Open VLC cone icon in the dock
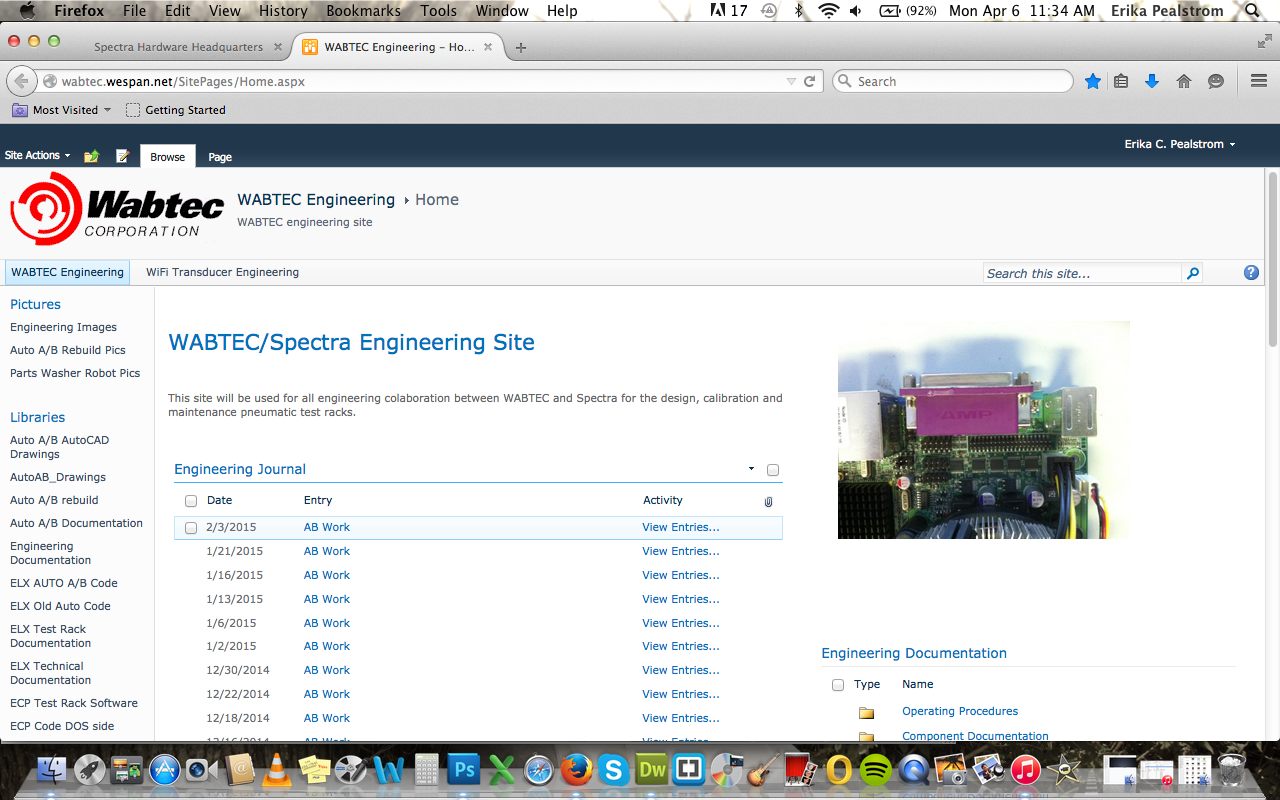 [275, 769]
